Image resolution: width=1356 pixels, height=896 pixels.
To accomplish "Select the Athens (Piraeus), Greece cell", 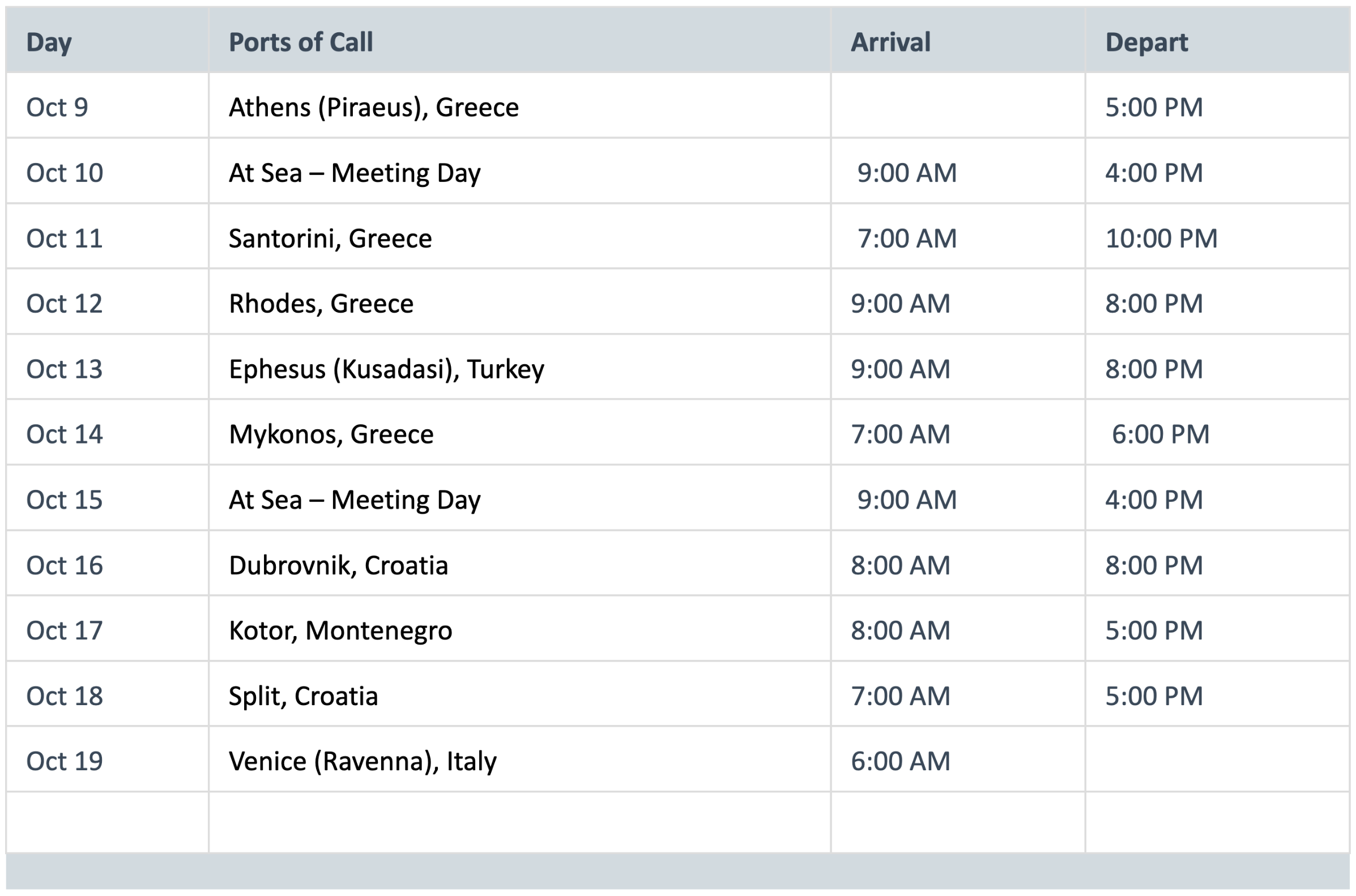I will [374, 108].
